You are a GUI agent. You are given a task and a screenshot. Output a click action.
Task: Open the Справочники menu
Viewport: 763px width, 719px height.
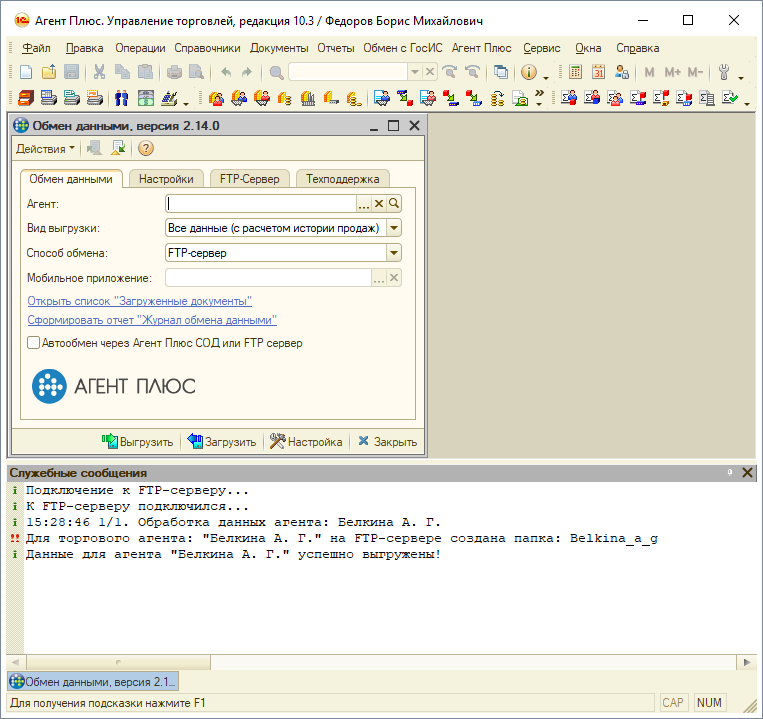(x=207, y=48)
